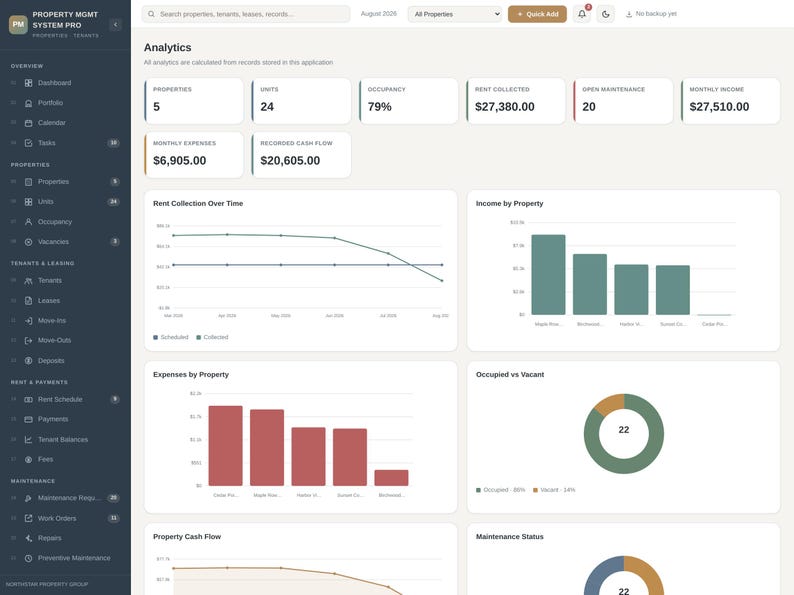Click the search magnifier icon
The image size is (794, 595).
151,14
